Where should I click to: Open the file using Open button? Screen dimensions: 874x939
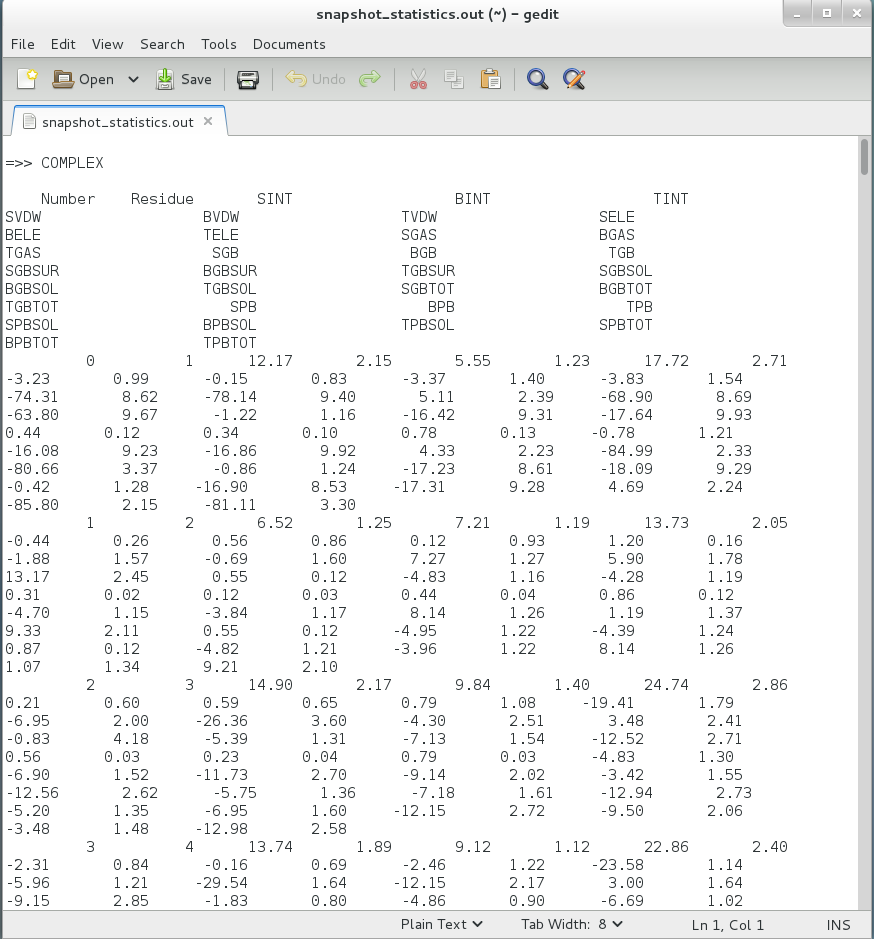click(x=84, y=79)
